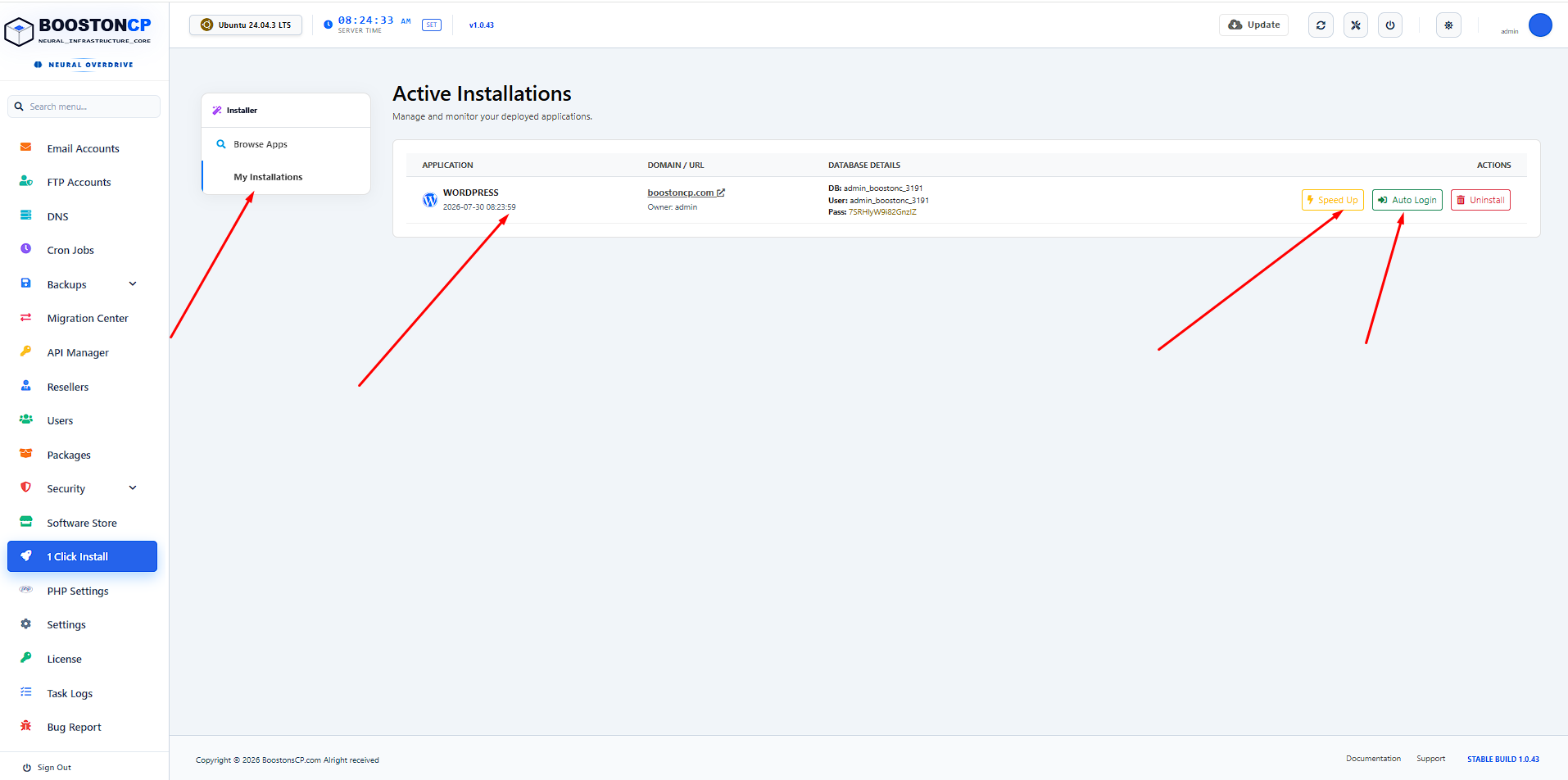This screenshot has height=780, width=1568.
Task: Open external link icon beside boostoncp.com
Action: (x=721, y=193)
